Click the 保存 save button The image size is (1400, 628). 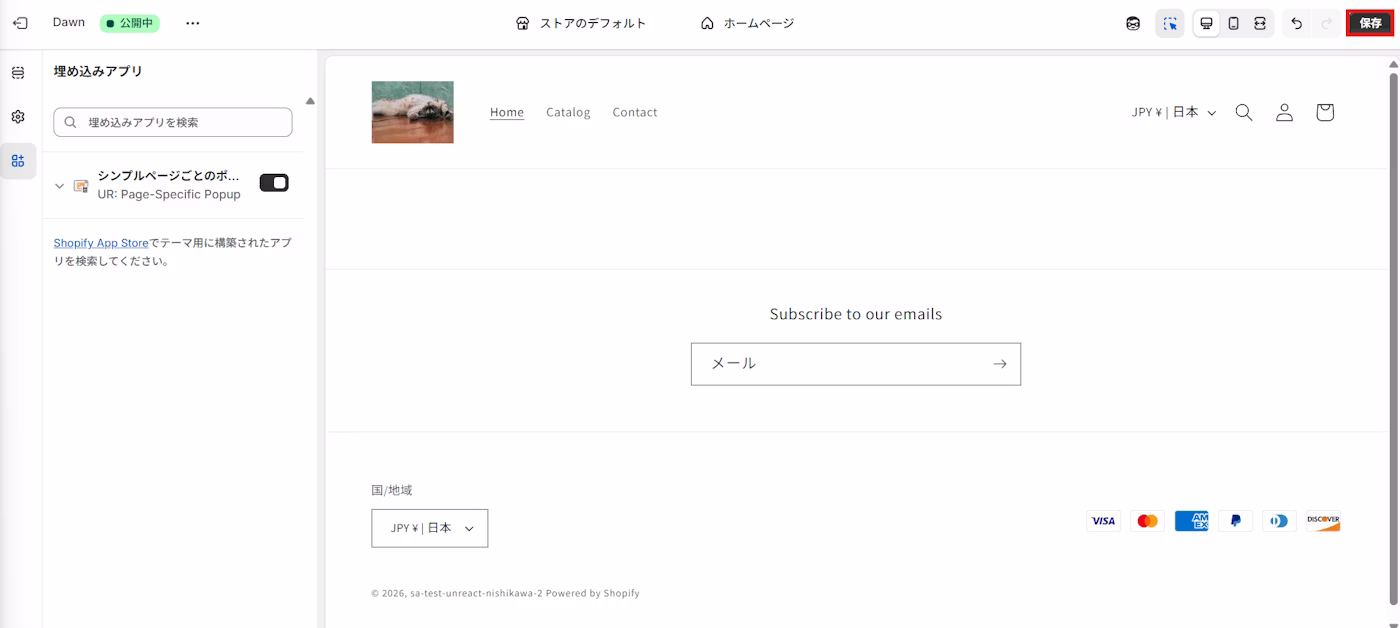coord(1369,23)
